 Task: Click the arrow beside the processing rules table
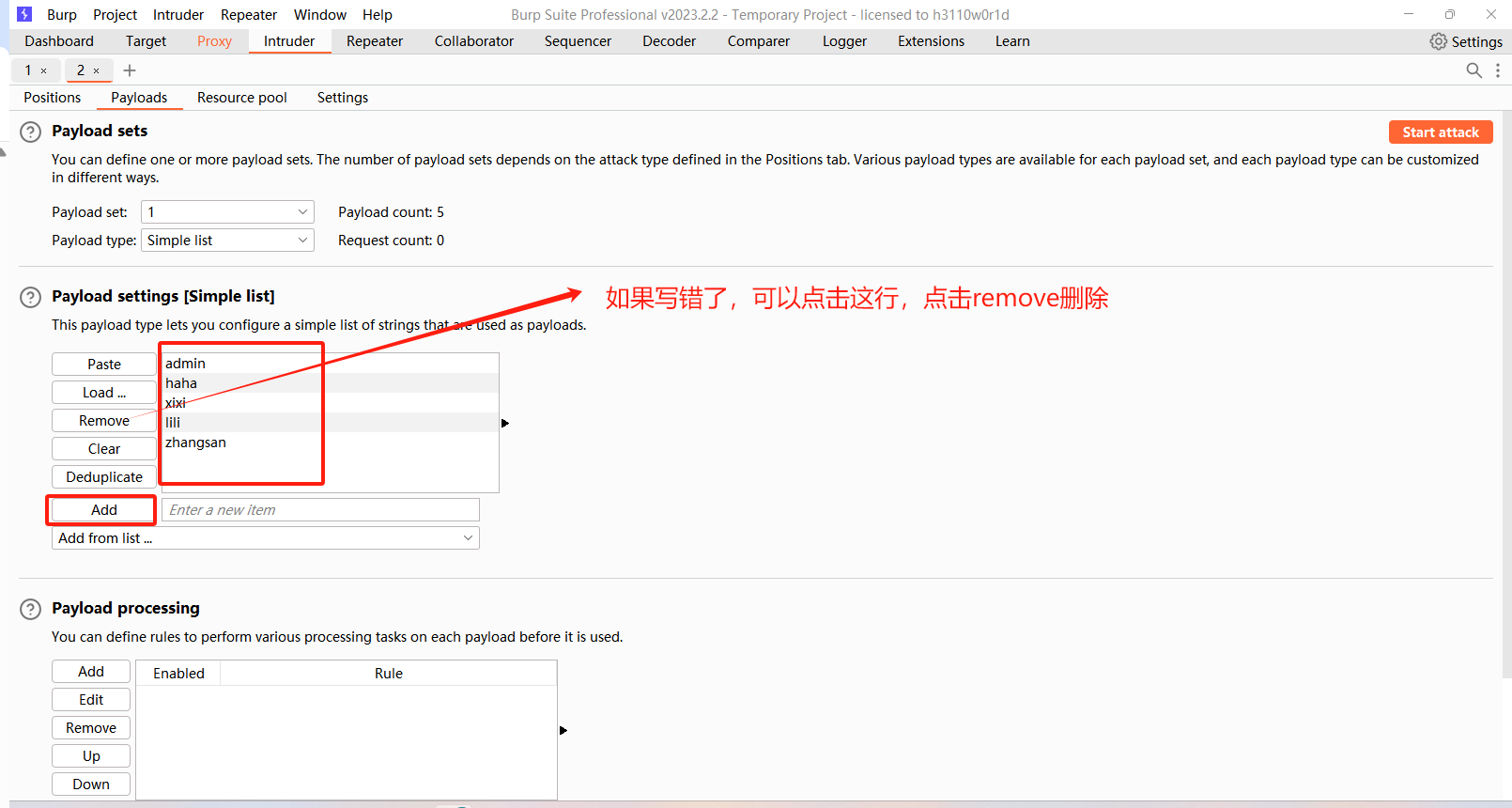coord(563,730)
